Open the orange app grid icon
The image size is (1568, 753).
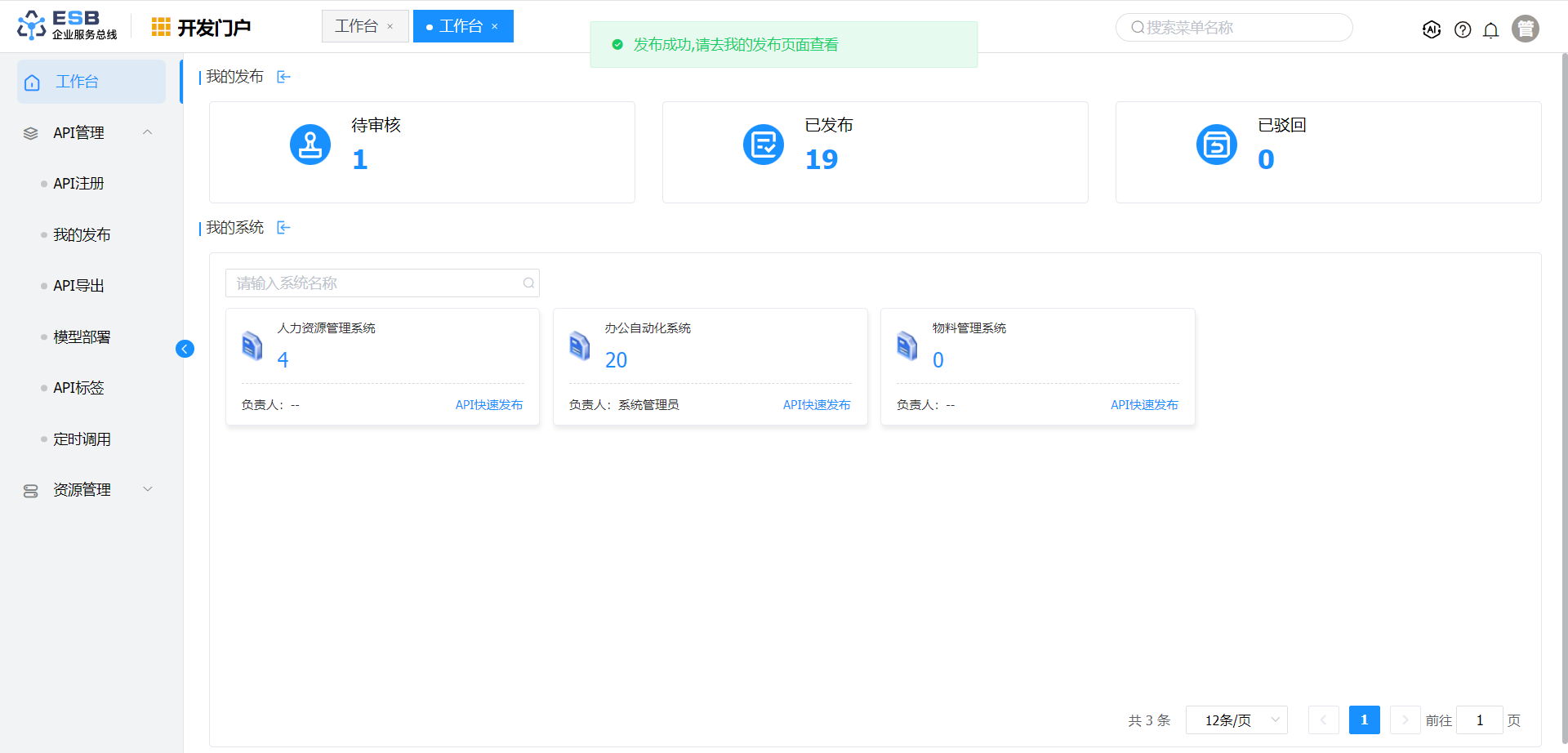tap(161, 27)
